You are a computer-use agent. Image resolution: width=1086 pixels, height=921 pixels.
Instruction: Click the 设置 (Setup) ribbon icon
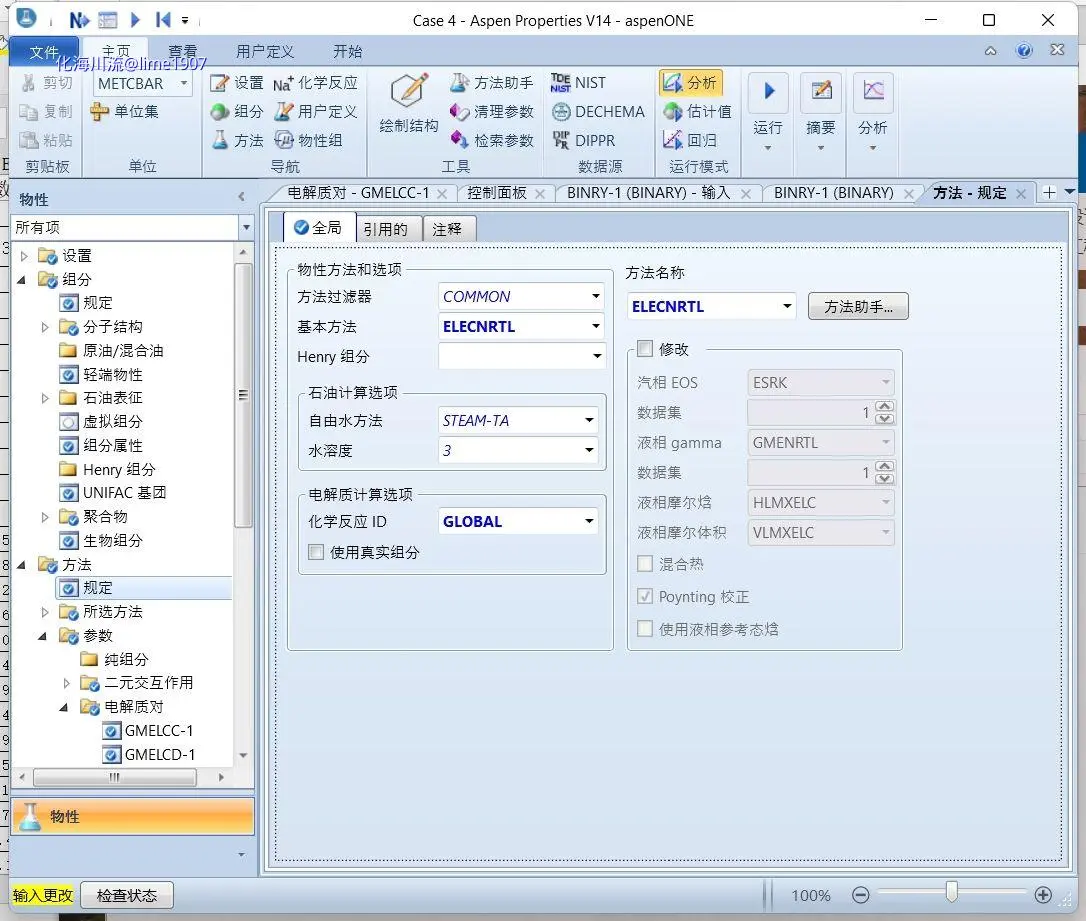(x=236, y=83)
